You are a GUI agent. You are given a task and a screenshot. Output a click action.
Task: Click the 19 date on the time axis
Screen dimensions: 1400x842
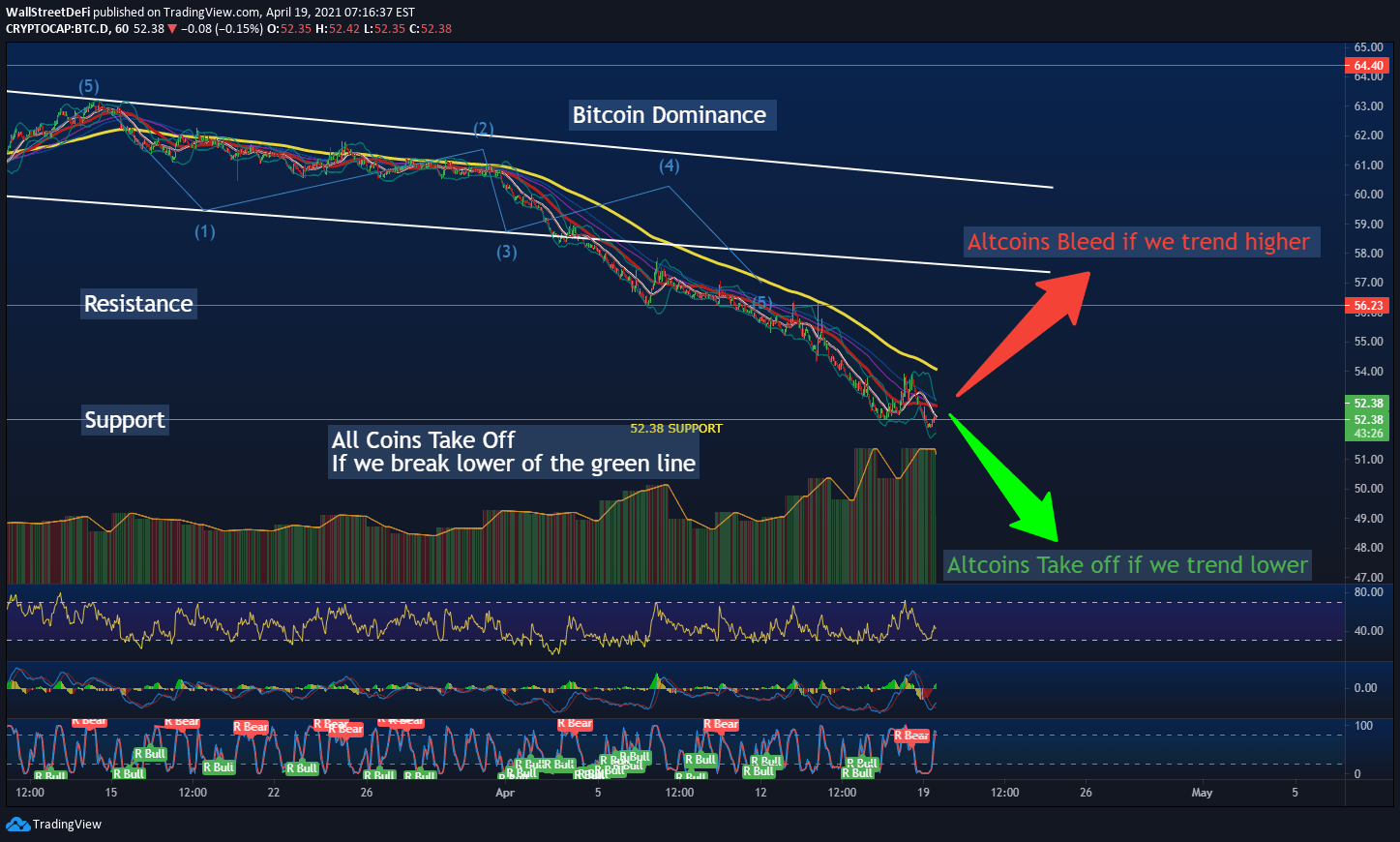pos(923,793)
